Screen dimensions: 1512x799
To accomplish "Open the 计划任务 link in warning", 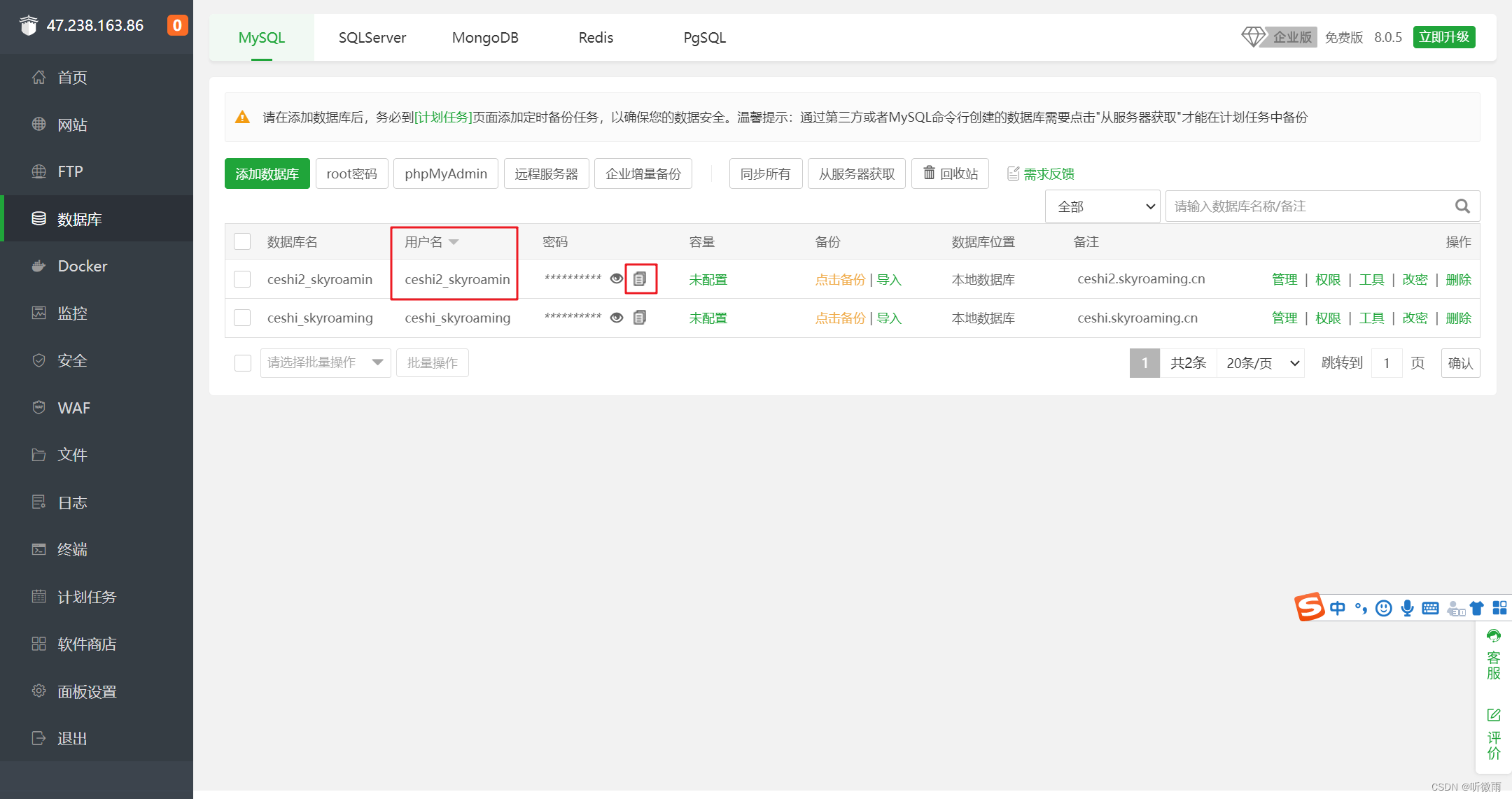I will tap(443, 118).
